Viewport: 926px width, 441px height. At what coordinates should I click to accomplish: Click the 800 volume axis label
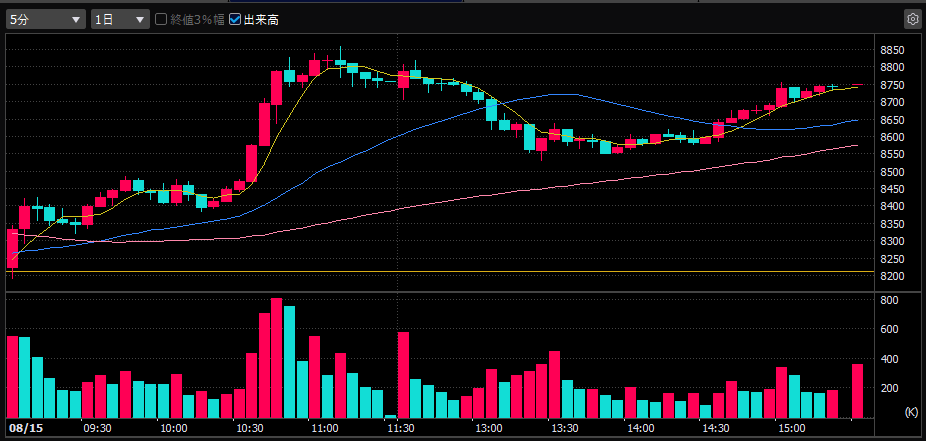pyautogui.click(x=889, y=300)
